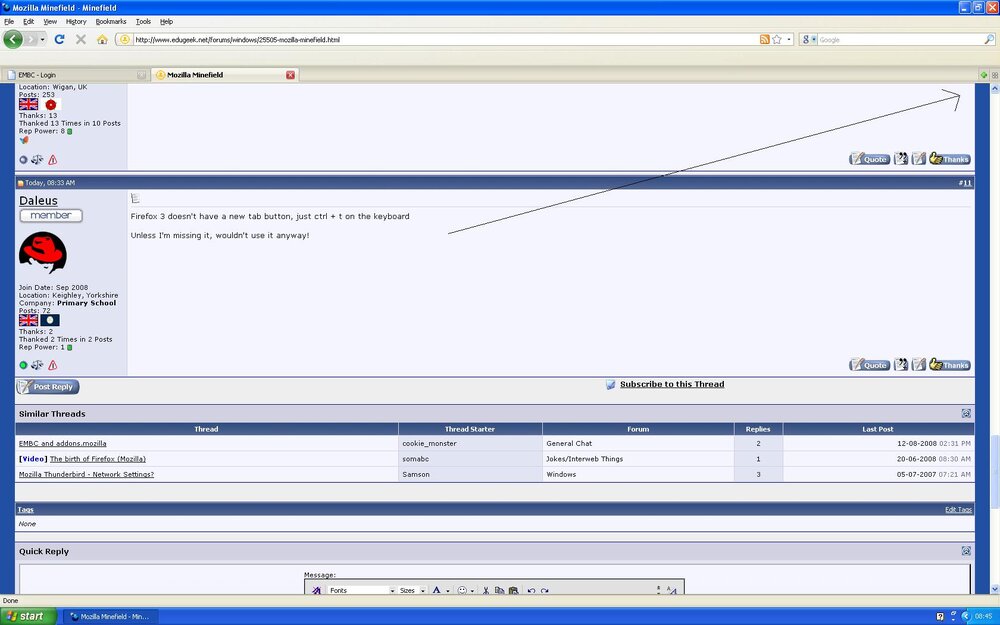The image size is (1000, 625).
Task: Open the address bar history dropdown arrow
Action: [789, 40]
